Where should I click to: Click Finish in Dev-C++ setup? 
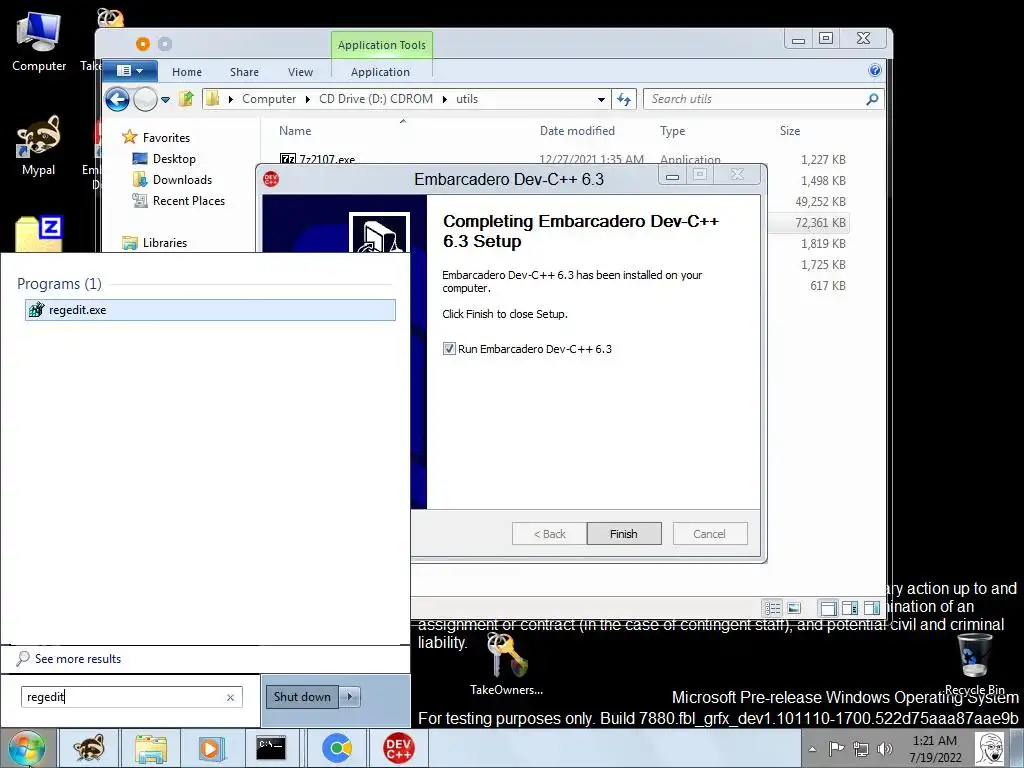[x=624, y=534]
